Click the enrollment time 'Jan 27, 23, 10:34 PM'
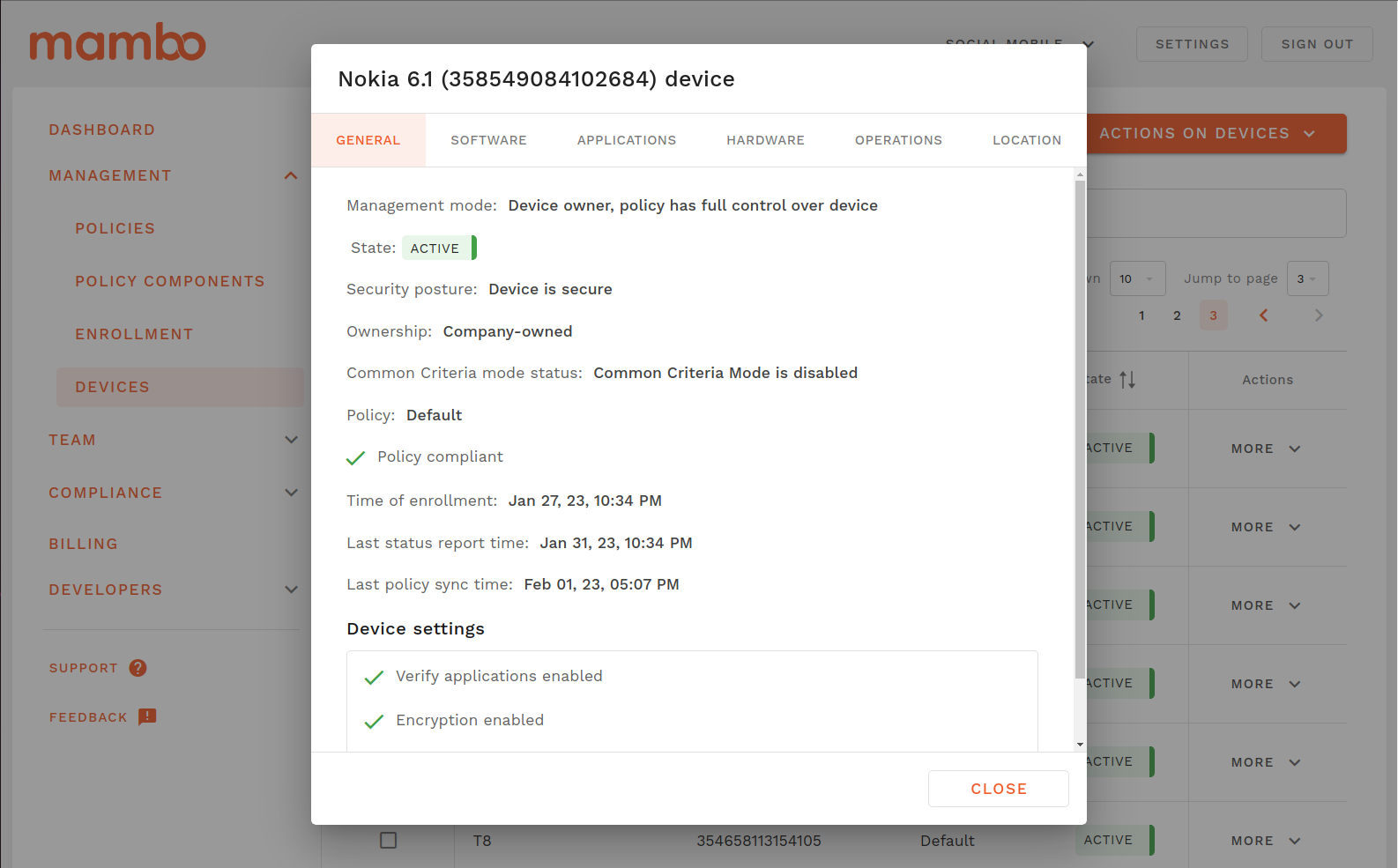 (585, 501)
